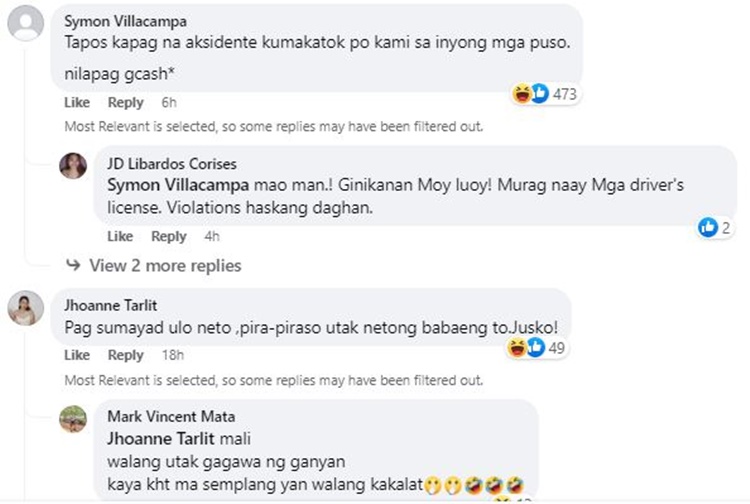View the 473 reactions on Symon's comment
The height and width of the screenshot is (504, 750).
(x=546, y=94)
